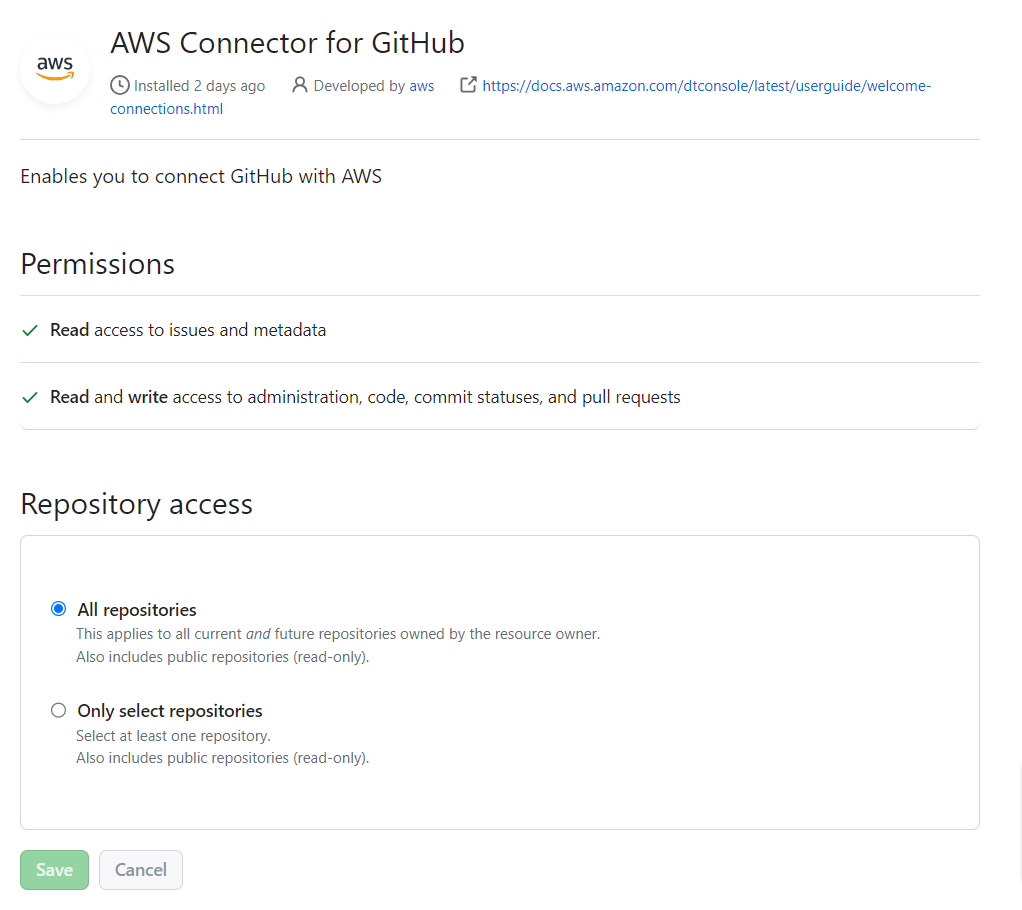
Task: Click the Only select repositories label
Action: [x=170, y=711]
